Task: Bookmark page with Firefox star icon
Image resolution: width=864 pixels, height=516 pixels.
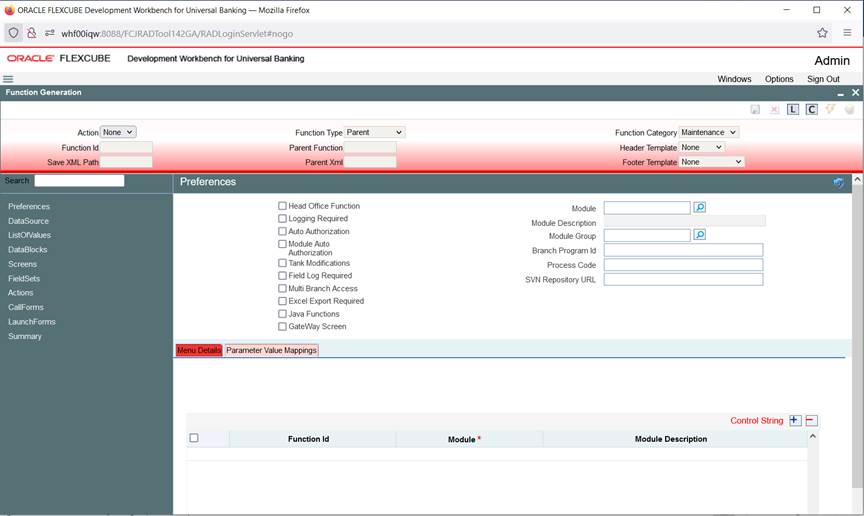Action: tap(822, 33)
